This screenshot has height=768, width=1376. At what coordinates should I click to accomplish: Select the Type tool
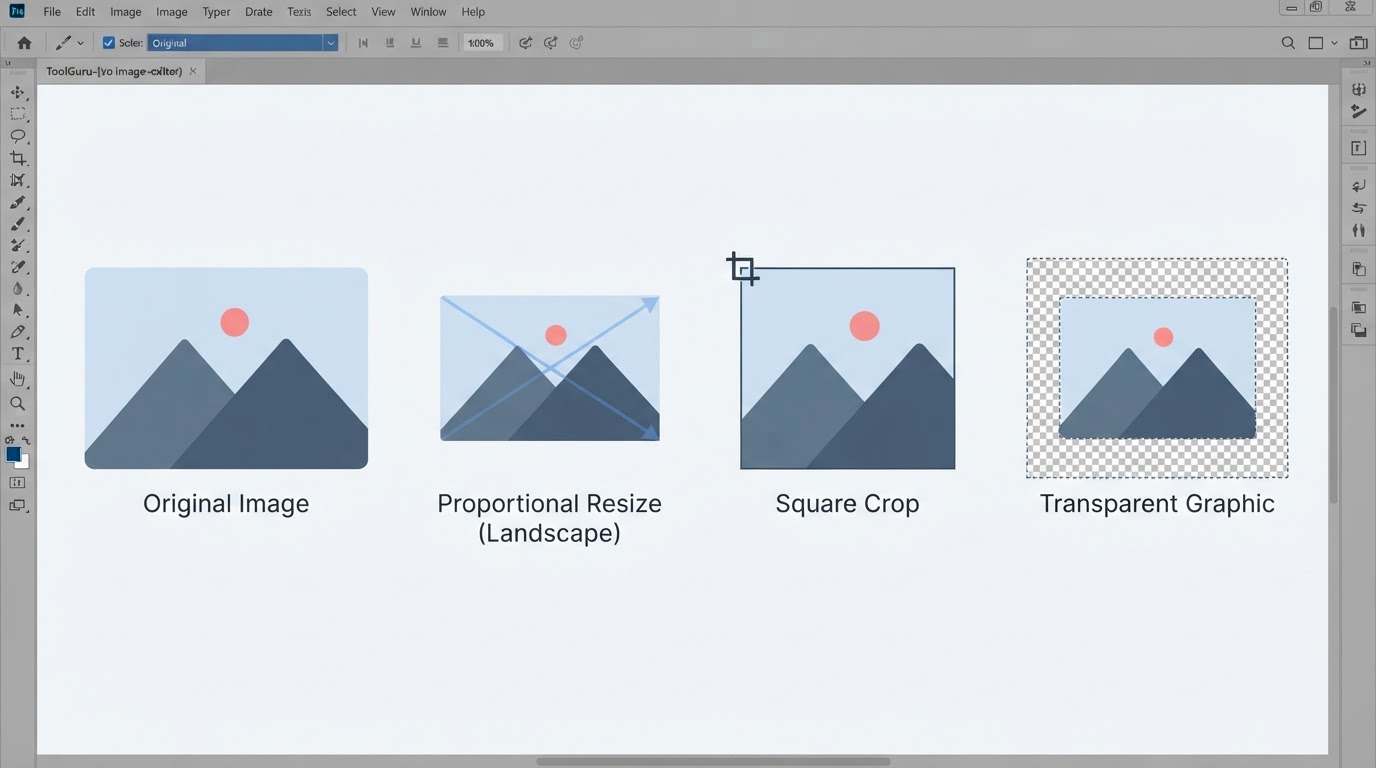click(x=17, y=354)
